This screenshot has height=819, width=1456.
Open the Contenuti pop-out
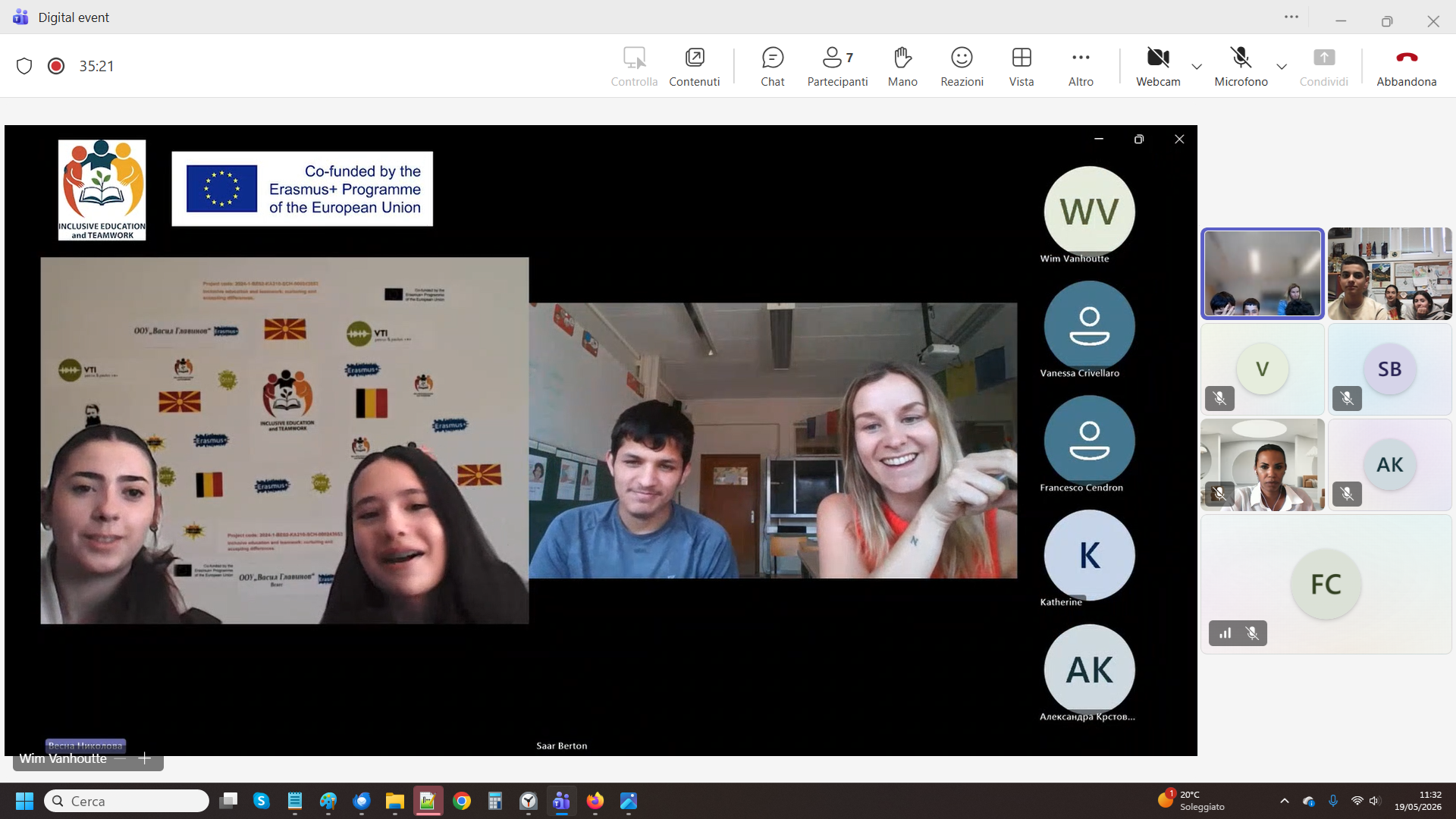click(694, 67)
